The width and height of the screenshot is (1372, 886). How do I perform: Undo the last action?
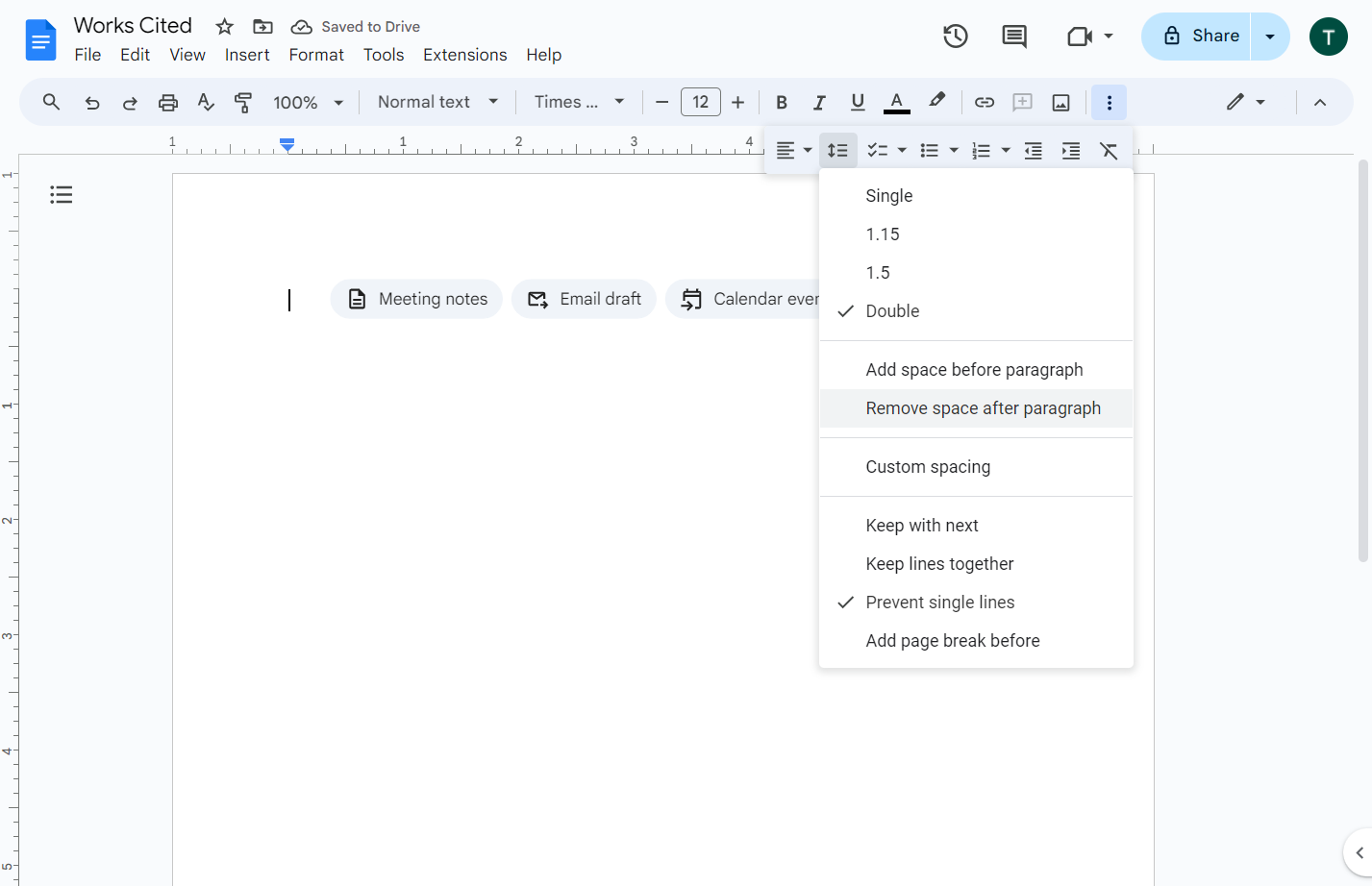pyautogui.click(x=92, y=102)
